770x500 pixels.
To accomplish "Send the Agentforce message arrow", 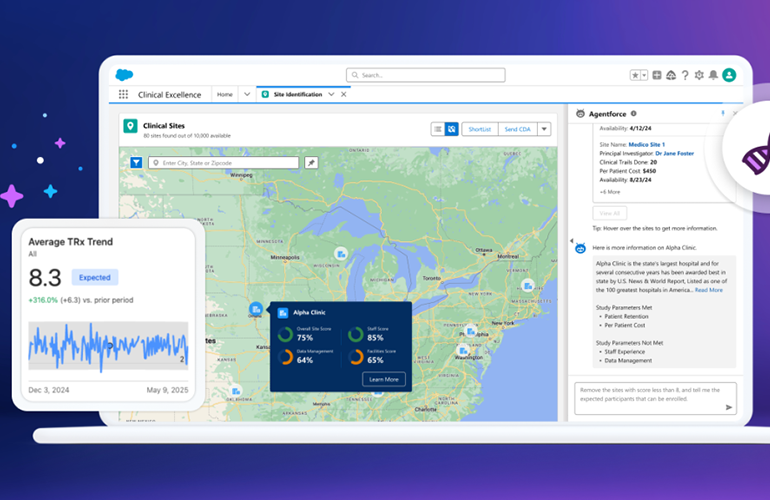I will [729, 407].
